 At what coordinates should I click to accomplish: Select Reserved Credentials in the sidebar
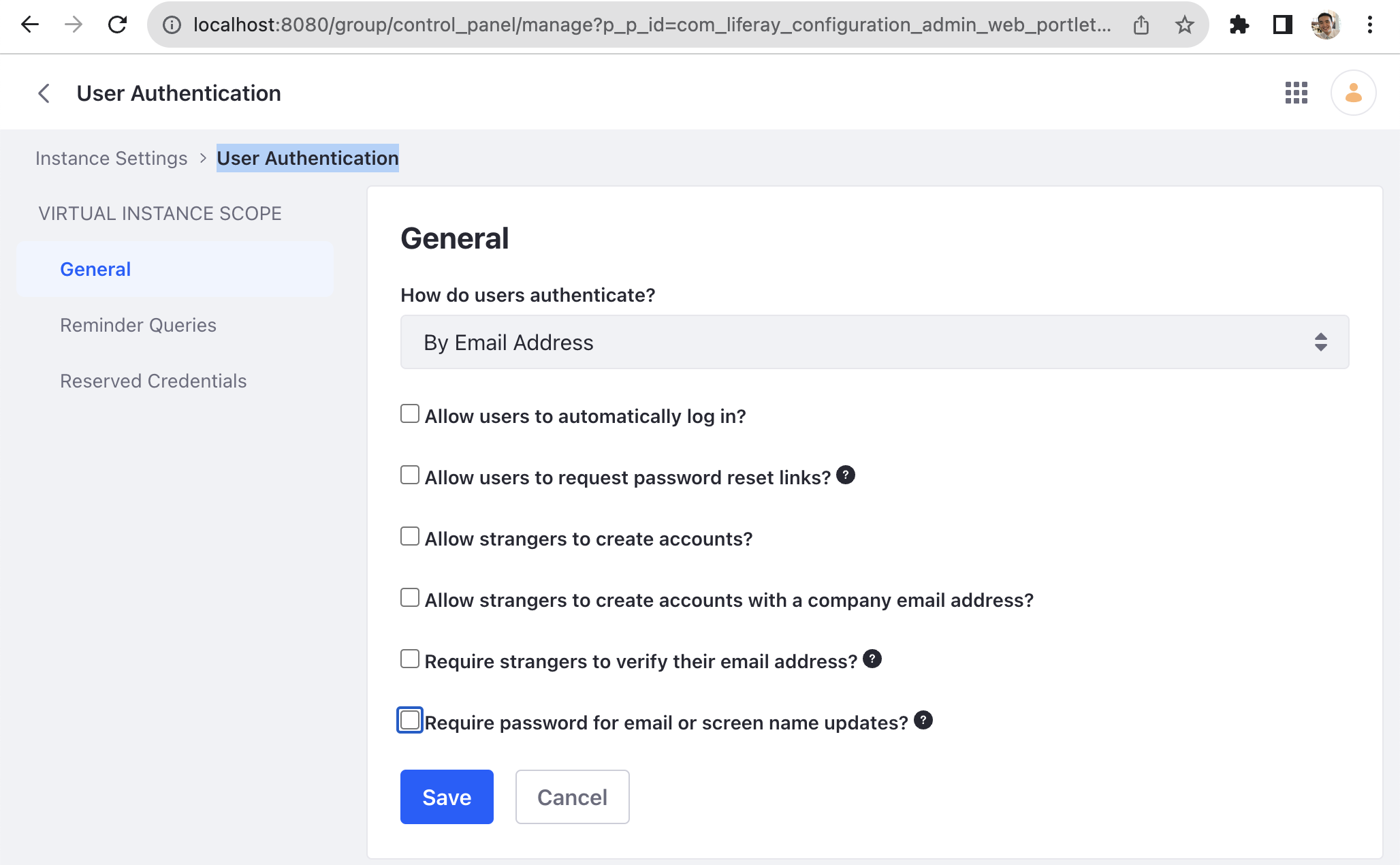pyautogui.click(x=153, y=381)
